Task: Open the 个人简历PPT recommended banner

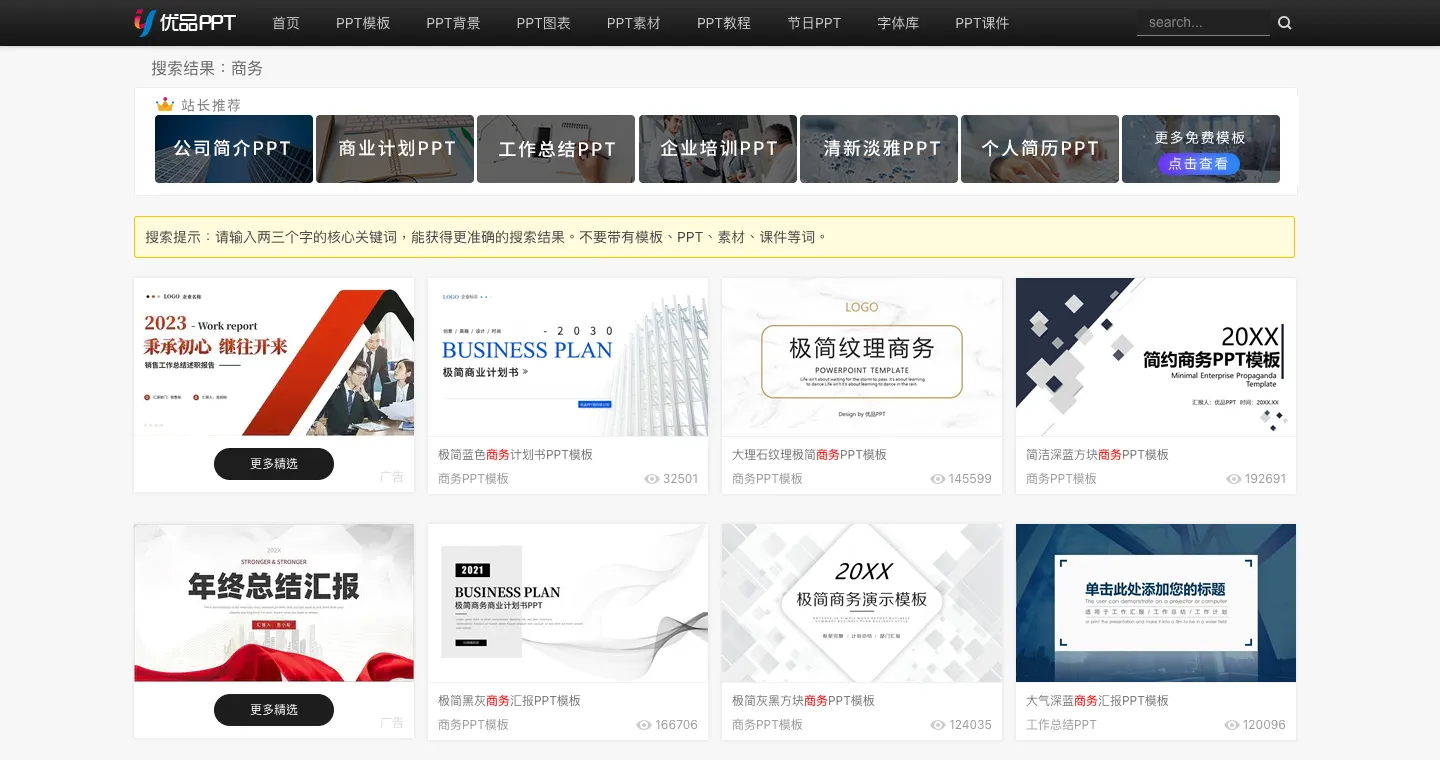Action: click(x=1040, y=149)
